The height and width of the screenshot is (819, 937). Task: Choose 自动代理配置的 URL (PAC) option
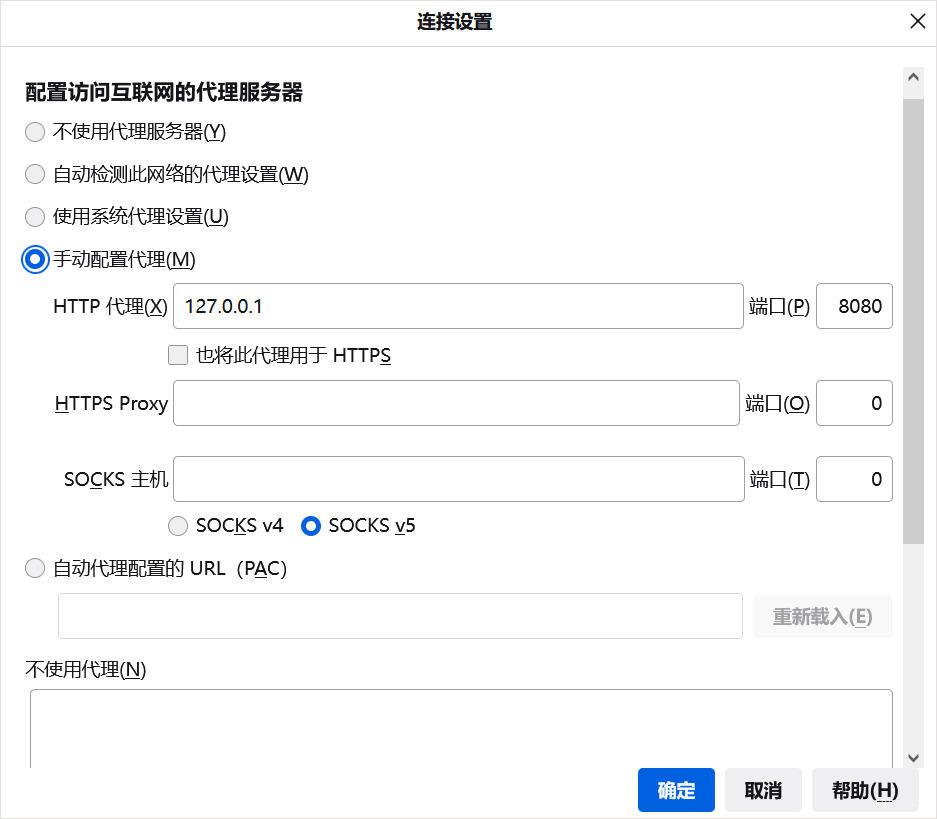[35, 569]
